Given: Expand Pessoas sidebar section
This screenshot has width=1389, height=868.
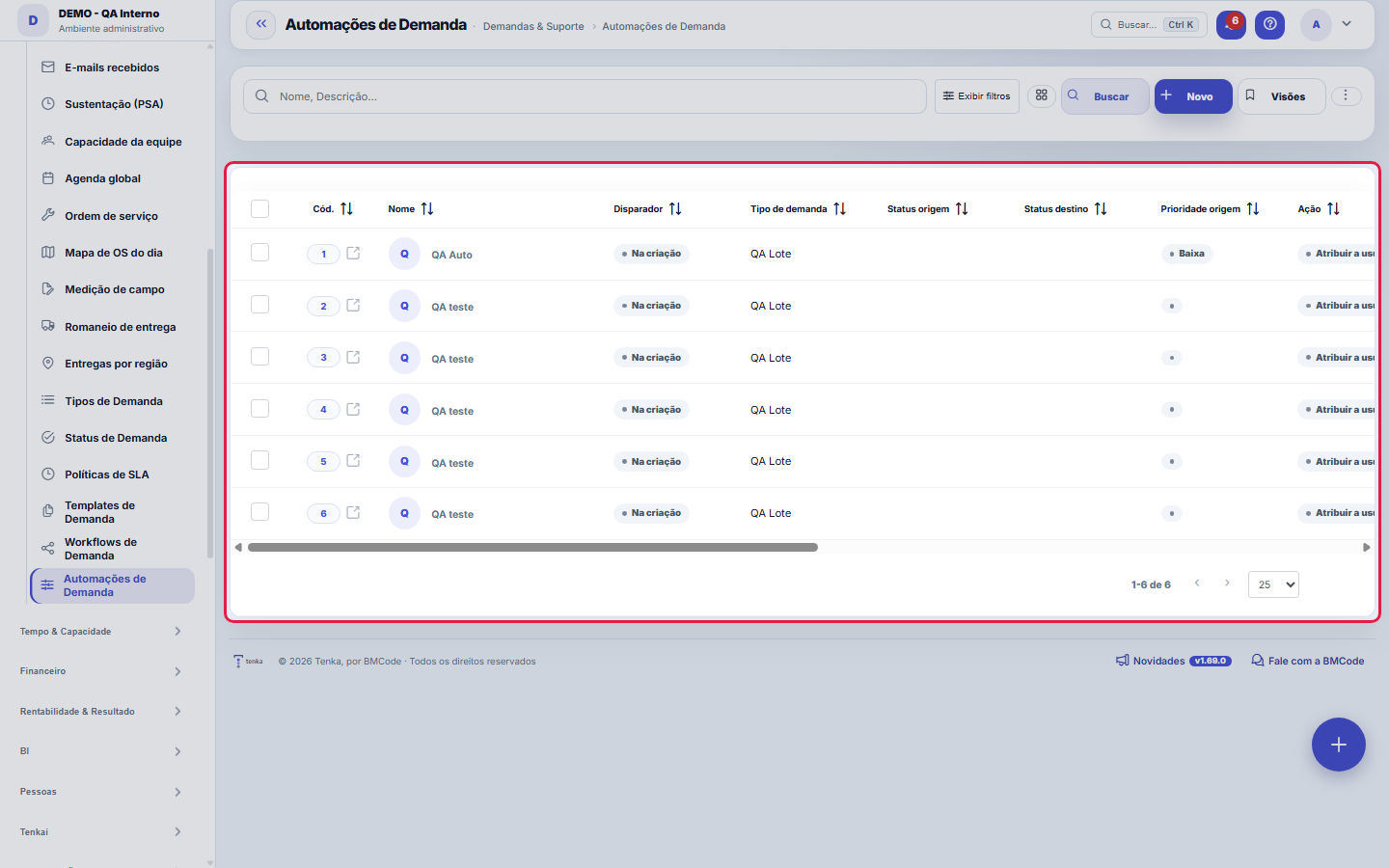Looking at the screenshot, I should 101,792.
